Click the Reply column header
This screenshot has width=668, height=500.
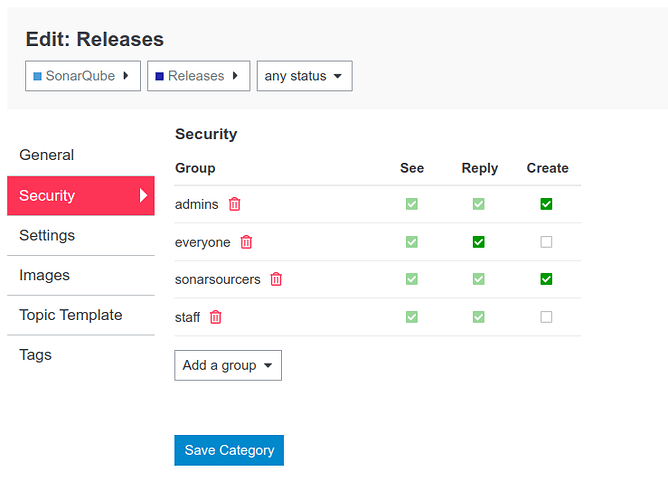point(480,168)
